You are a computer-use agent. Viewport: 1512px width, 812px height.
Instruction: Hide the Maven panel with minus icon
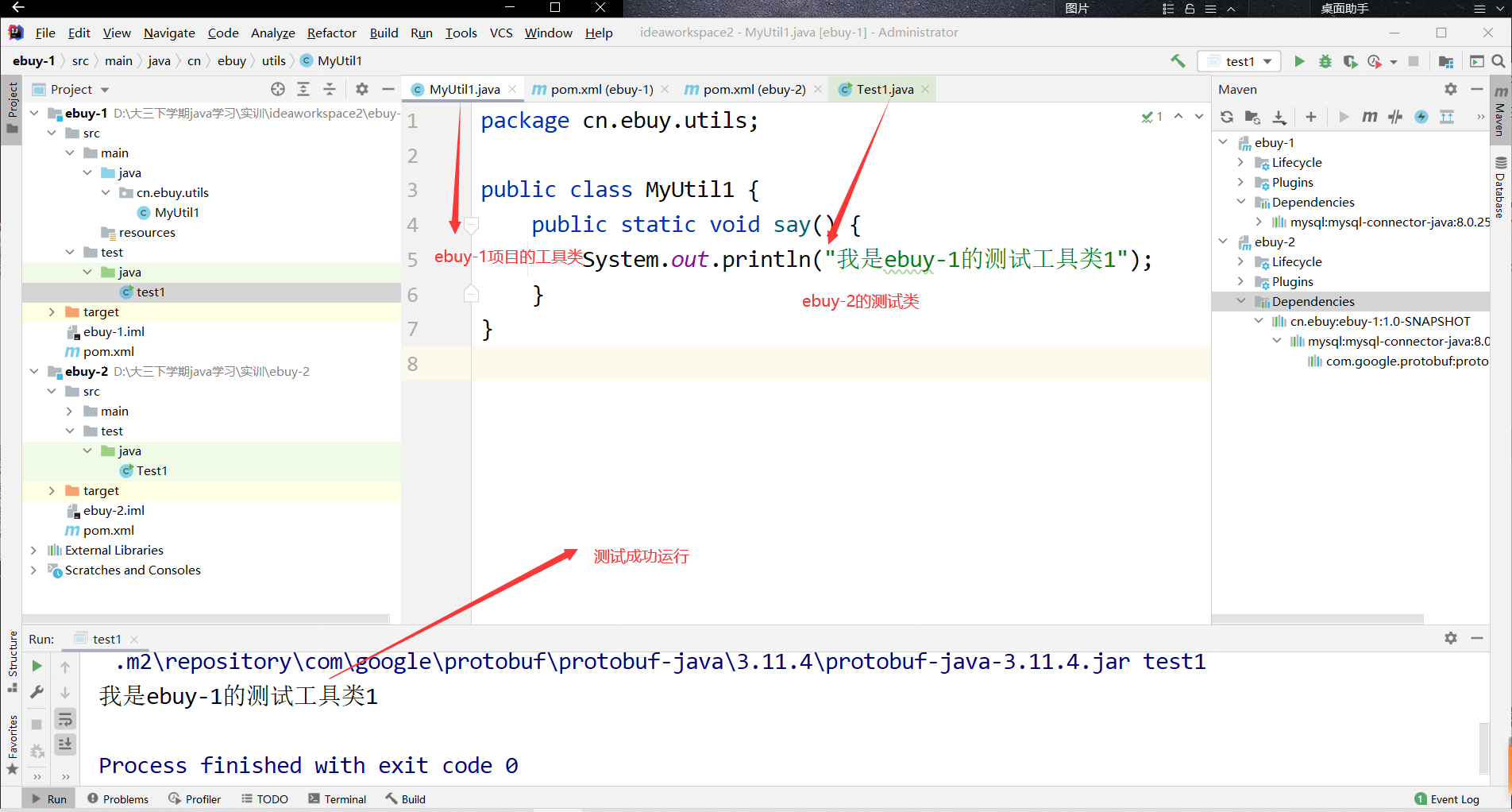[1477, 89]
